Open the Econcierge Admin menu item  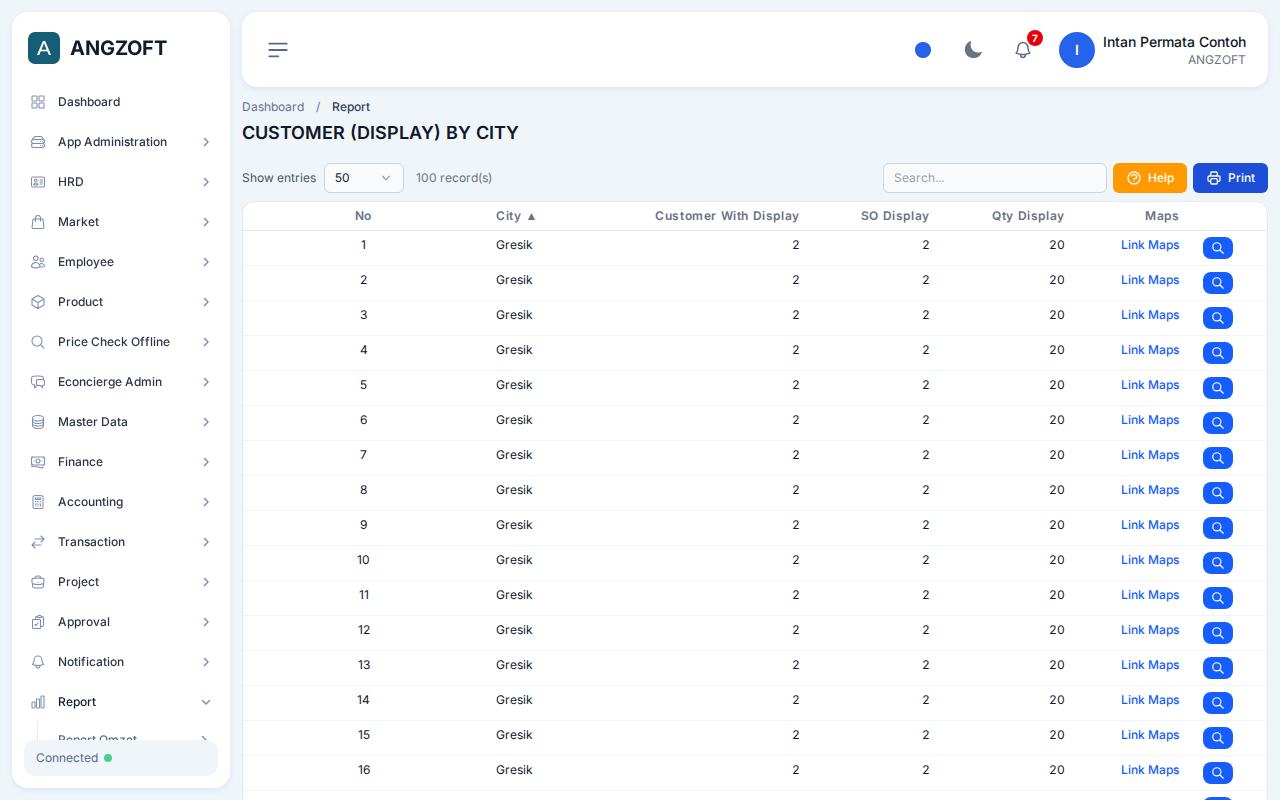pos(121,382)
